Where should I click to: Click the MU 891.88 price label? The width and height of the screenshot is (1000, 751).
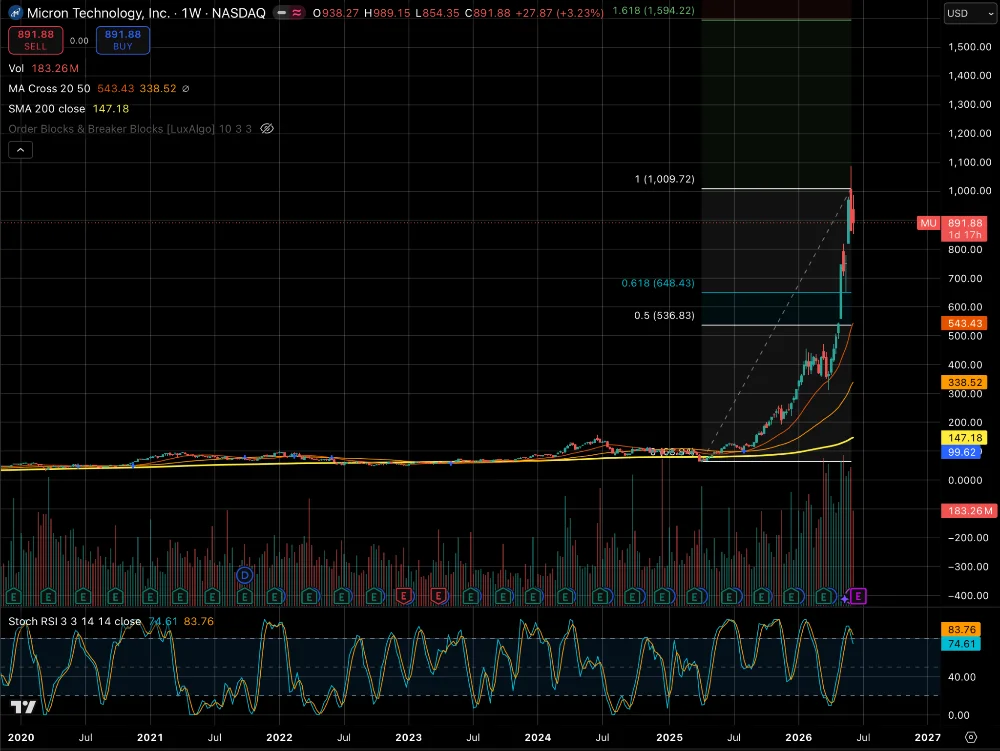coord(952,228)
